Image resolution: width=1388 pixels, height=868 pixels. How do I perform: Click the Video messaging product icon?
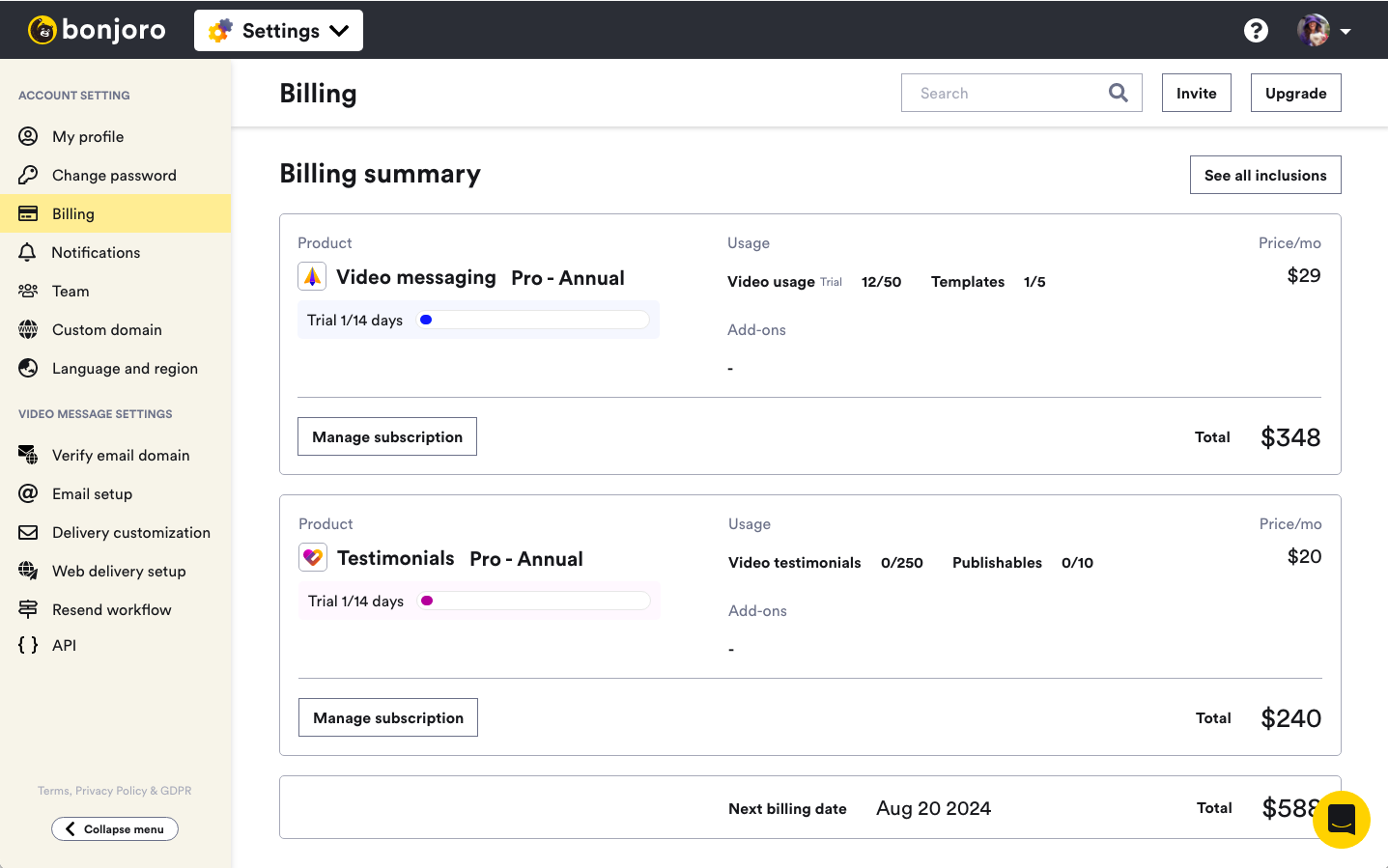[x=312, y=277]
